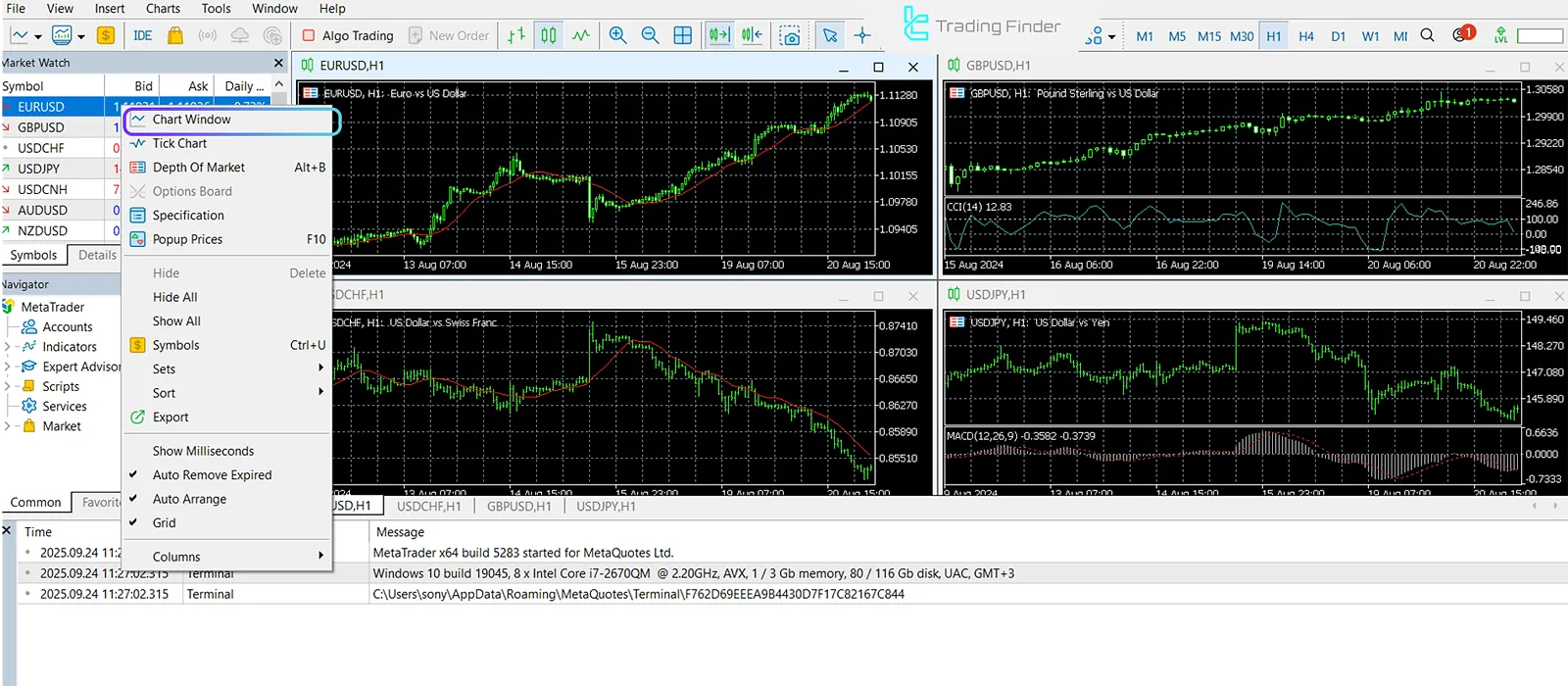1568x686 pixels.
Task: Click the Zoom In magnifier icon
Action: (x=617, y=35)
